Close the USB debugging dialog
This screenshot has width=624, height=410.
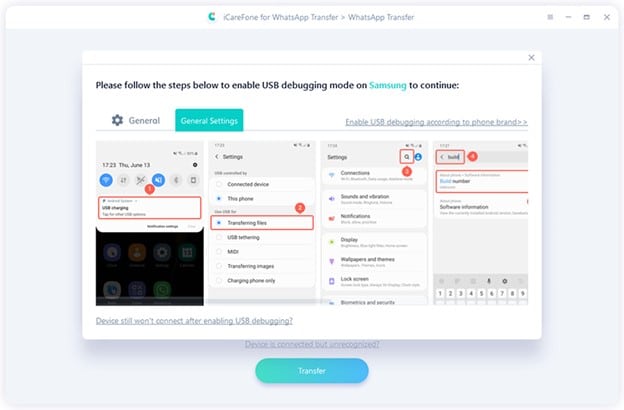[x=531, y=58]
